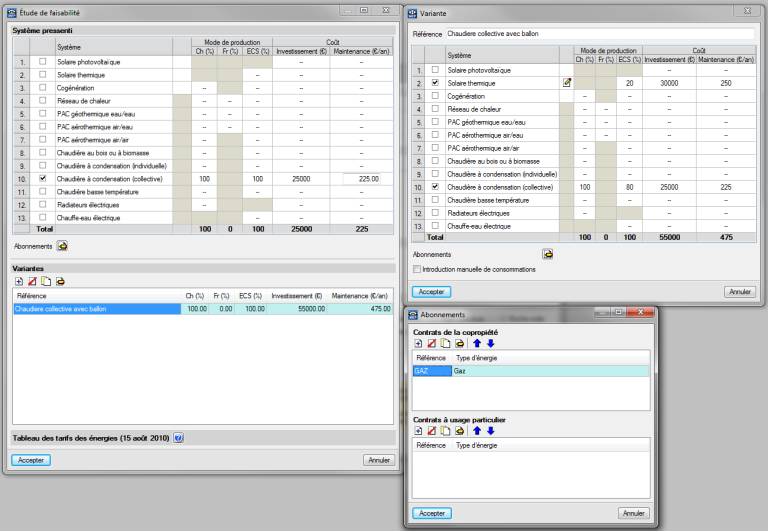
Task: Check Solaire photovoltaïque in Système pressenti
Action: pos(43,62)
